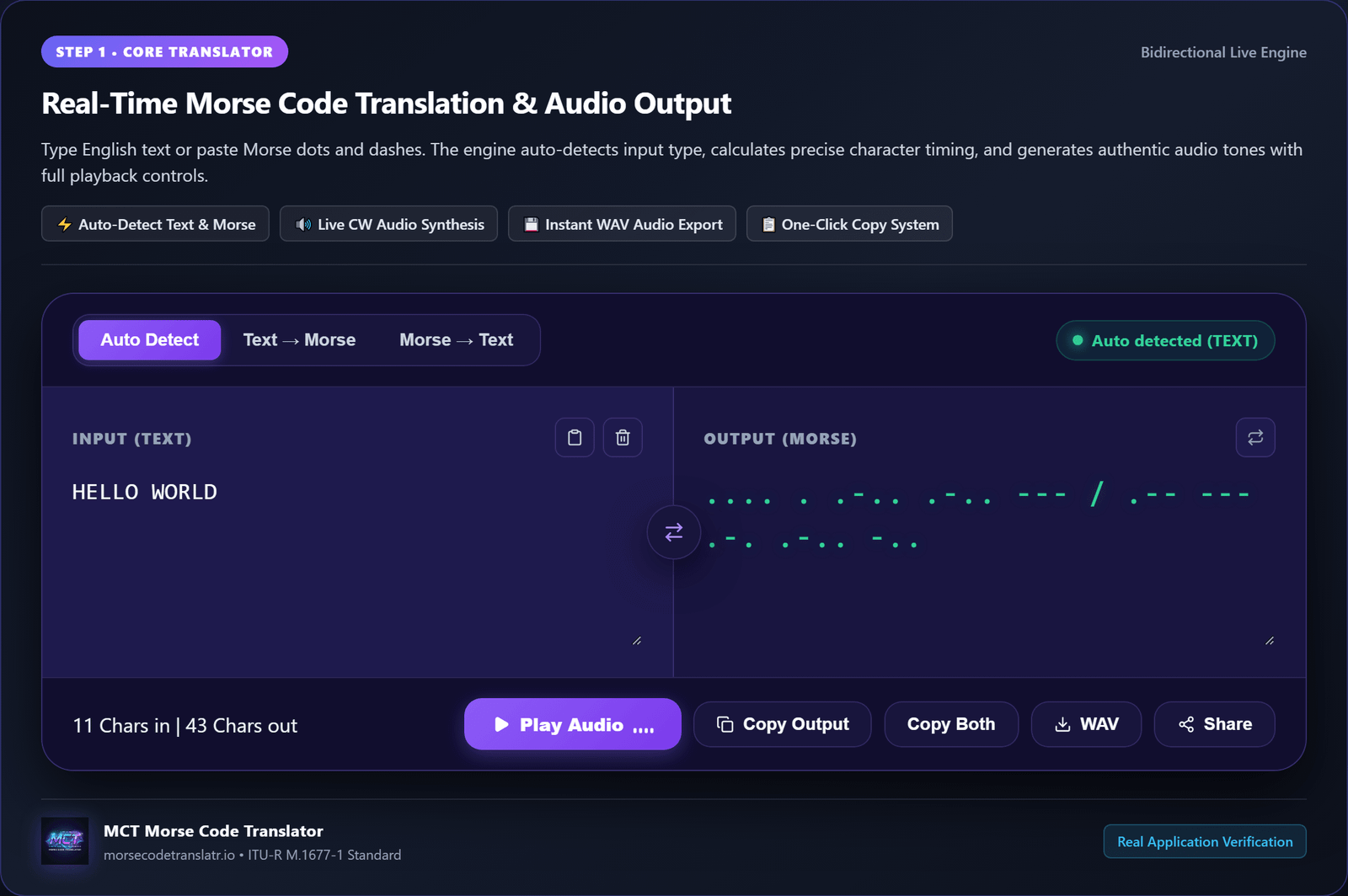Click 'morsecodetranslatr.io' footer text
Screen dimensions: 1348x896
(x=169, y=855)
